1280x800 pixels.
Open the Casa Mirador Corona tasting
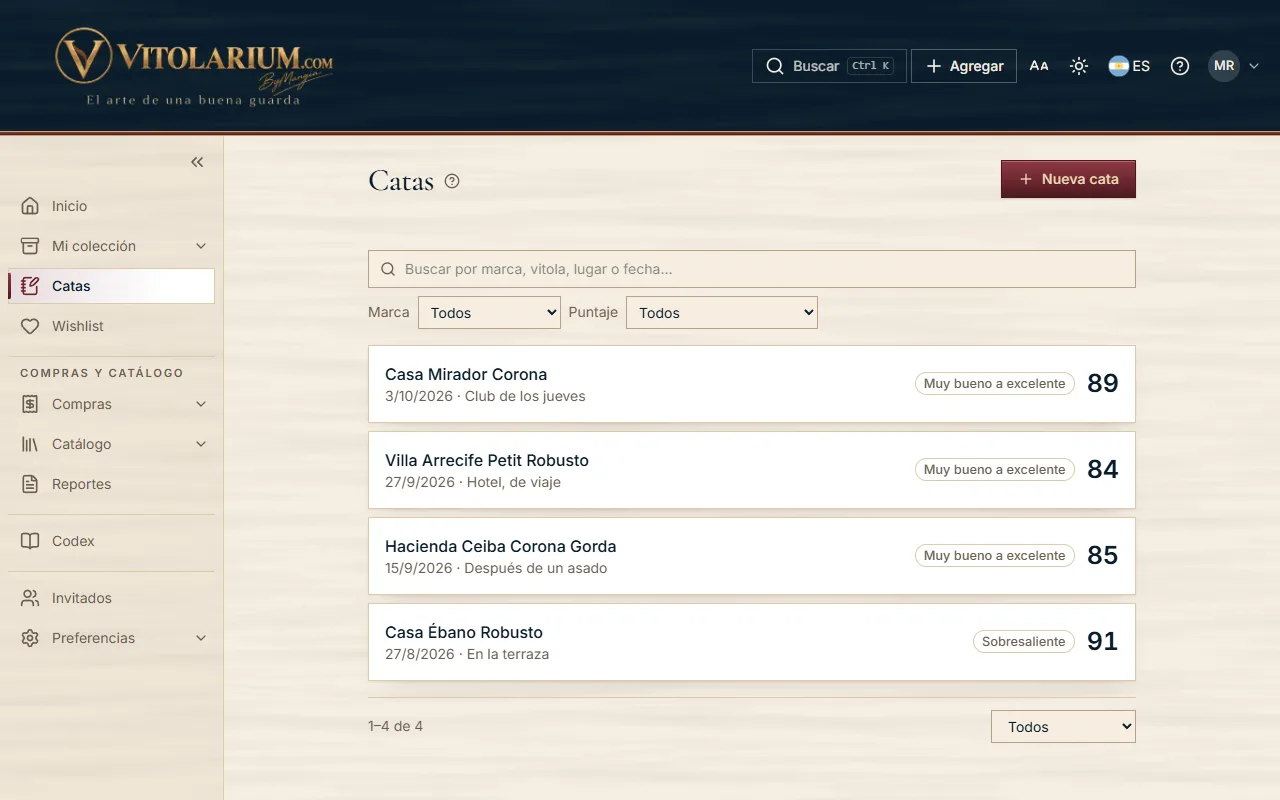pyautogui.click(x=752, y=384)
